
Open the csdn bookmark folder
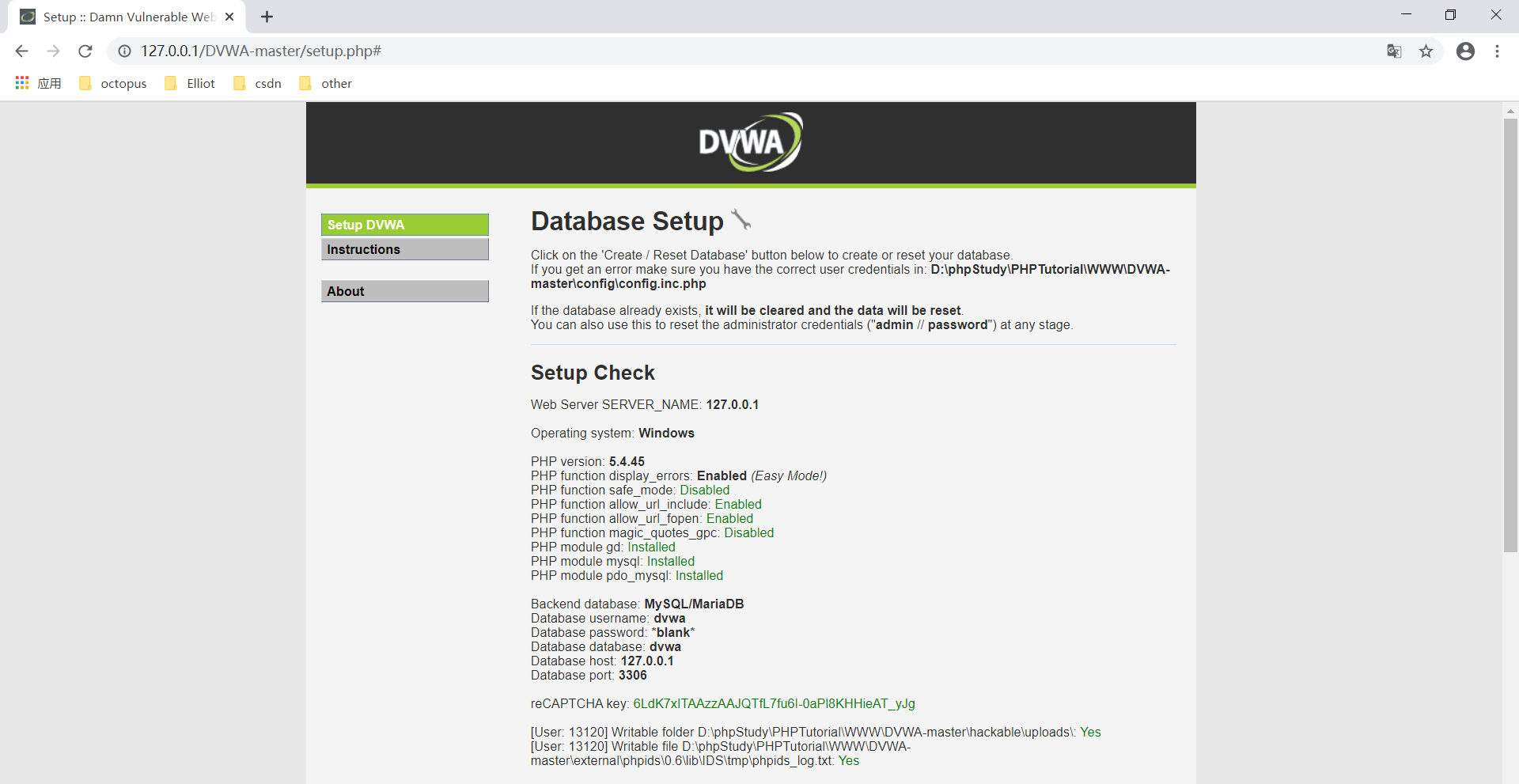tap(258, 83)
